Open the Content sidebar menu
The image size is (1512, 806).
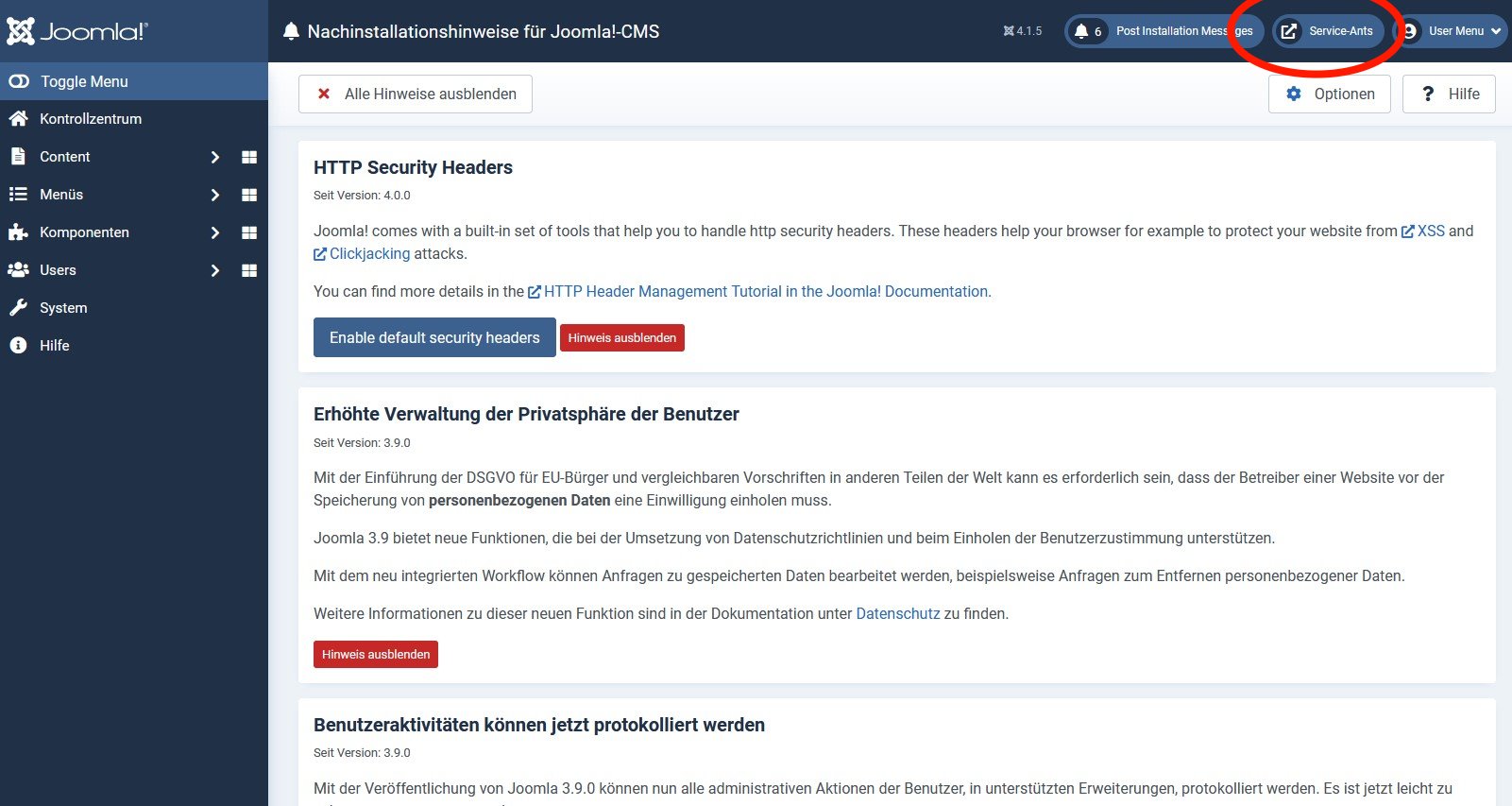(x=64, y=157)
